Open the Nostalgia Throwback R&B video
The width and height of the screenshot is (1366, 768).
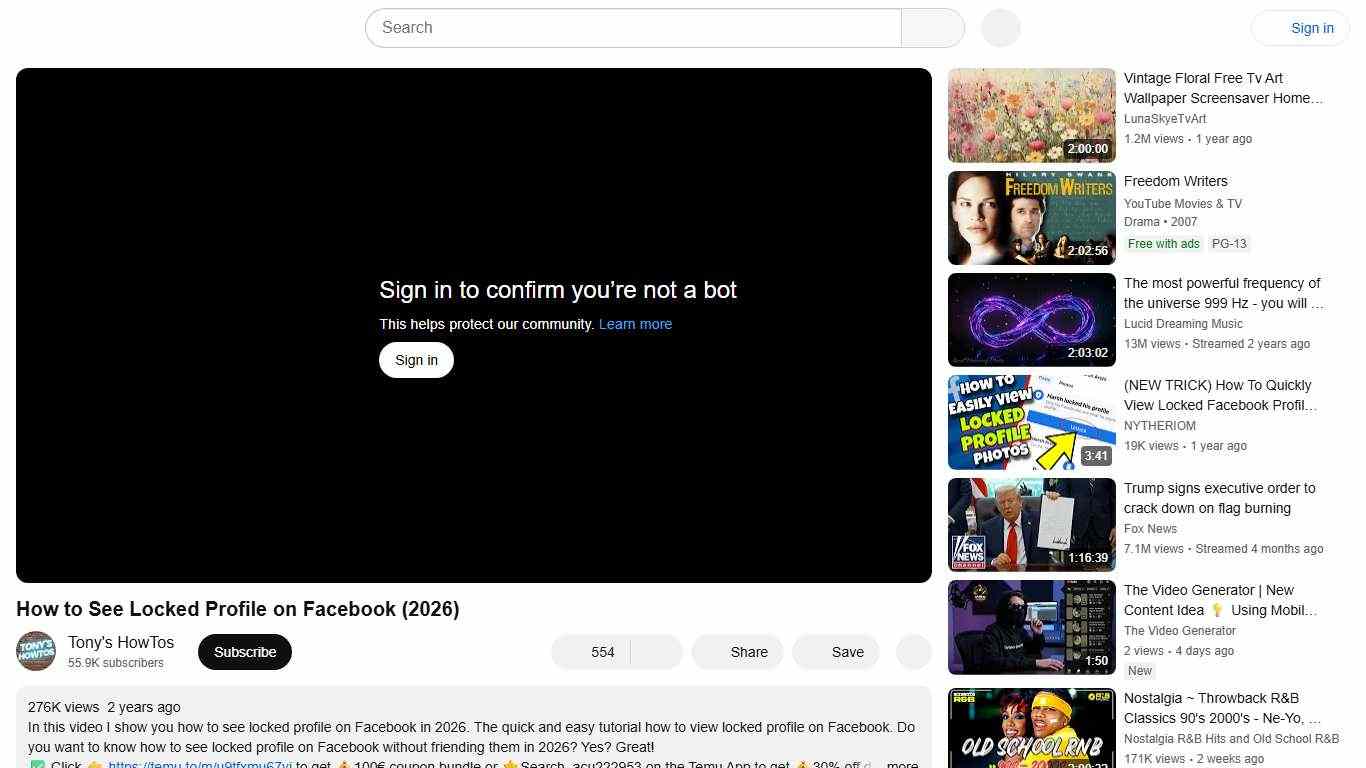[1031, 730]
